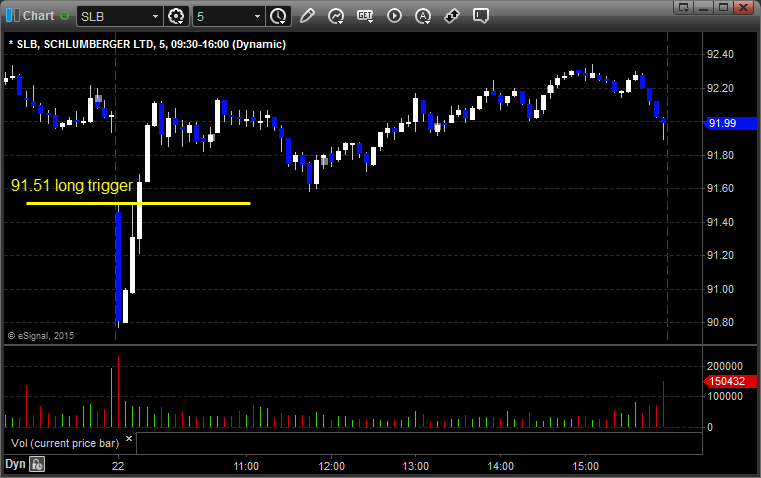Click the 90.80 price axis label
Viewport: 761px width, 478px height.
(720, 322)
